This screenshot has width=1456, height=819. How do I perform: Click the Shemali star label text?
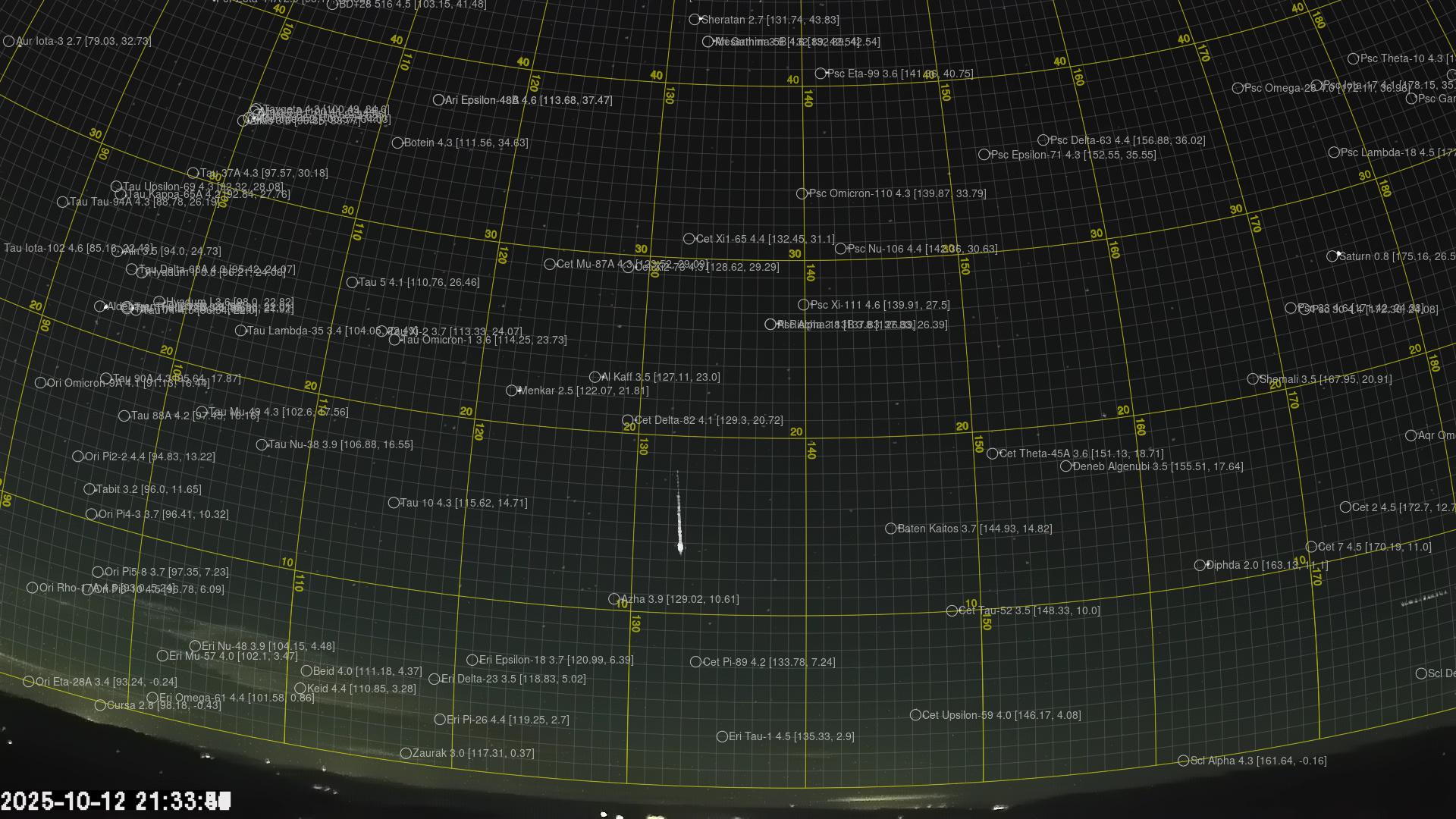[x=1325, y=379]
